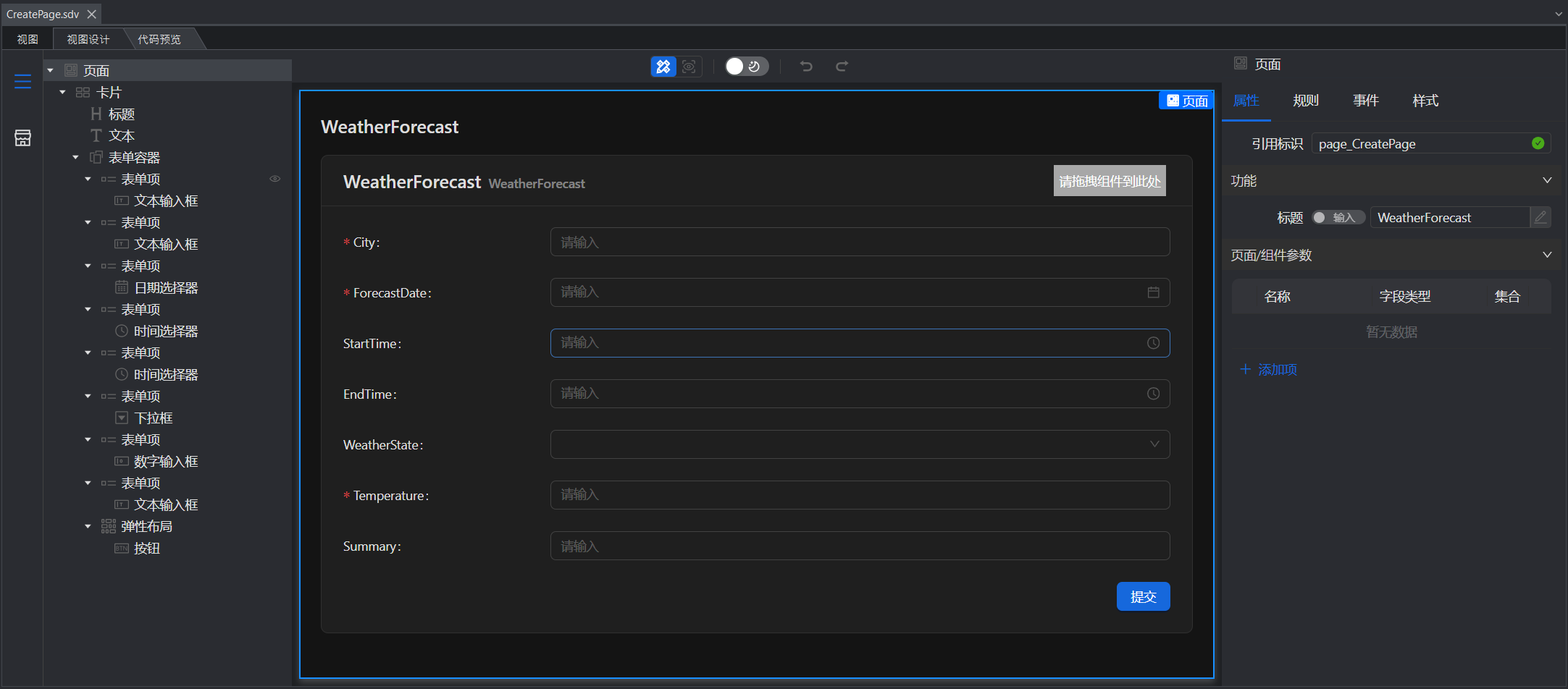Click the 添加项 add item link
The height and width of the screenshot is (689, 1568).
[1268, 369]
